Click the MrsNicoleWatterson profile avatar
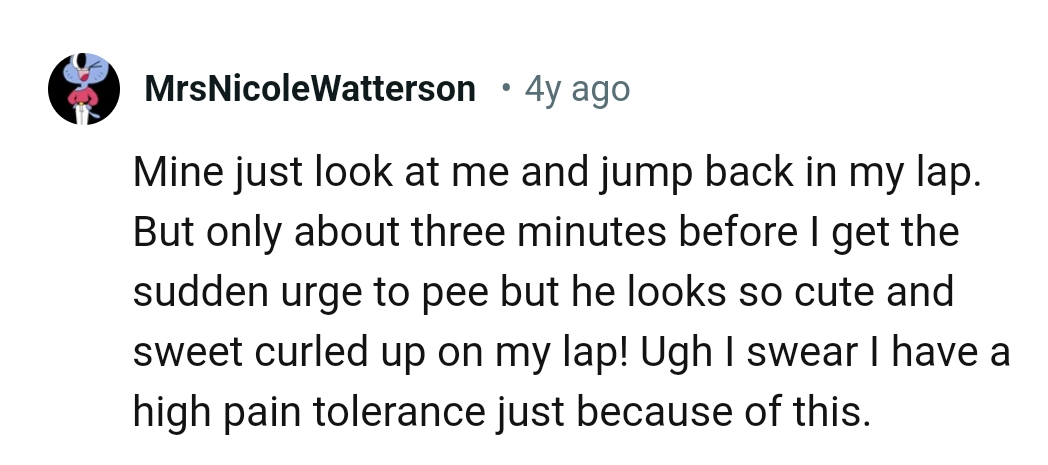 click(x=84, y=89)
